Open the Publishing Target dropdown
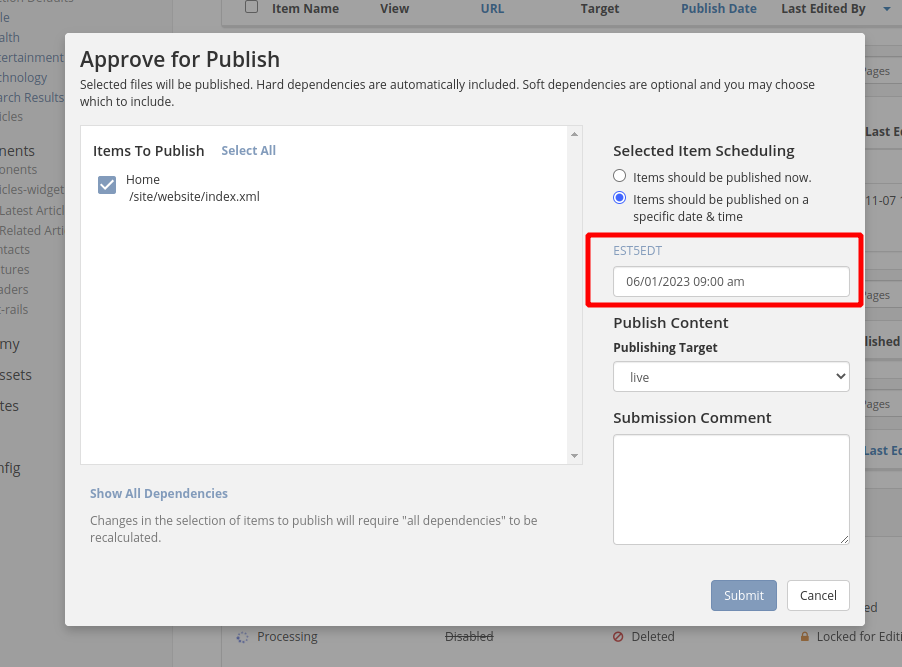Screen dimensions: 902x667 [730, 376]
